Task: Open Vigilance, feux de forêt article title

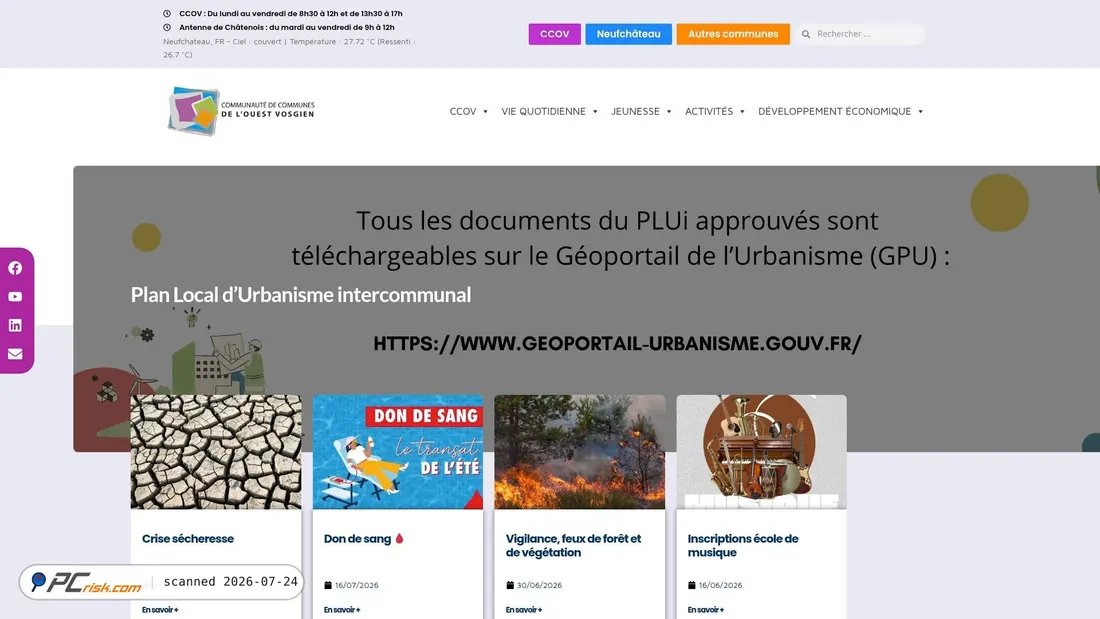Action: tap(573, 545)
